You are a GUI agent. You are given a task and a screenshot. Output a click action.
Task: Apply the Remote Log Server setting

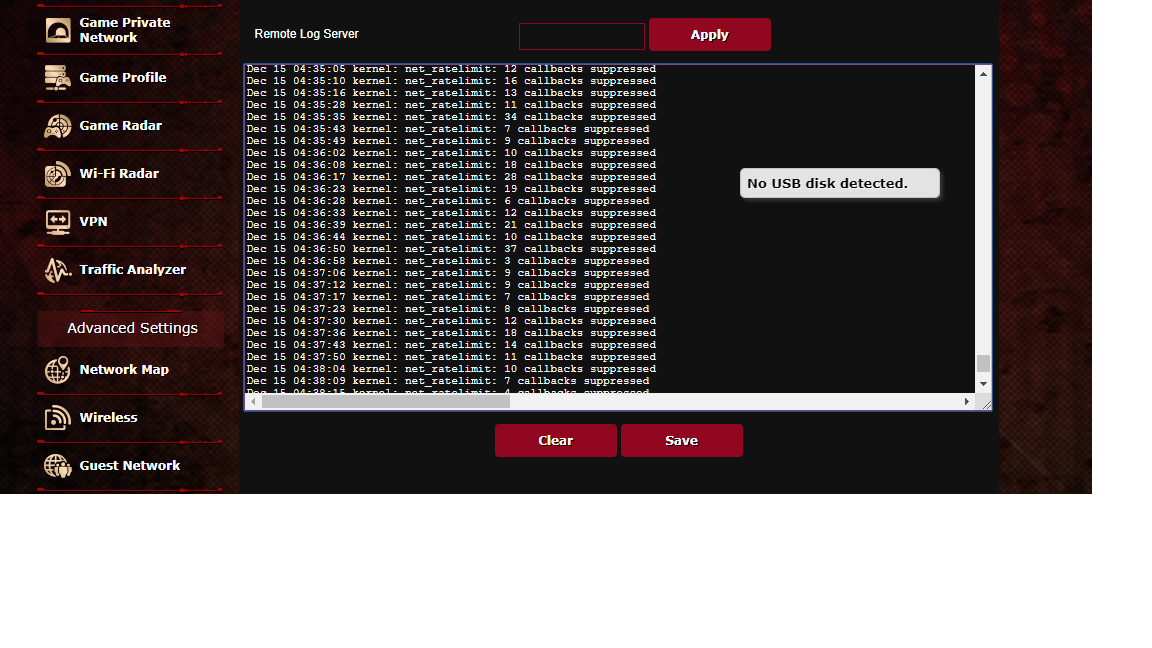tap(710, 35)
